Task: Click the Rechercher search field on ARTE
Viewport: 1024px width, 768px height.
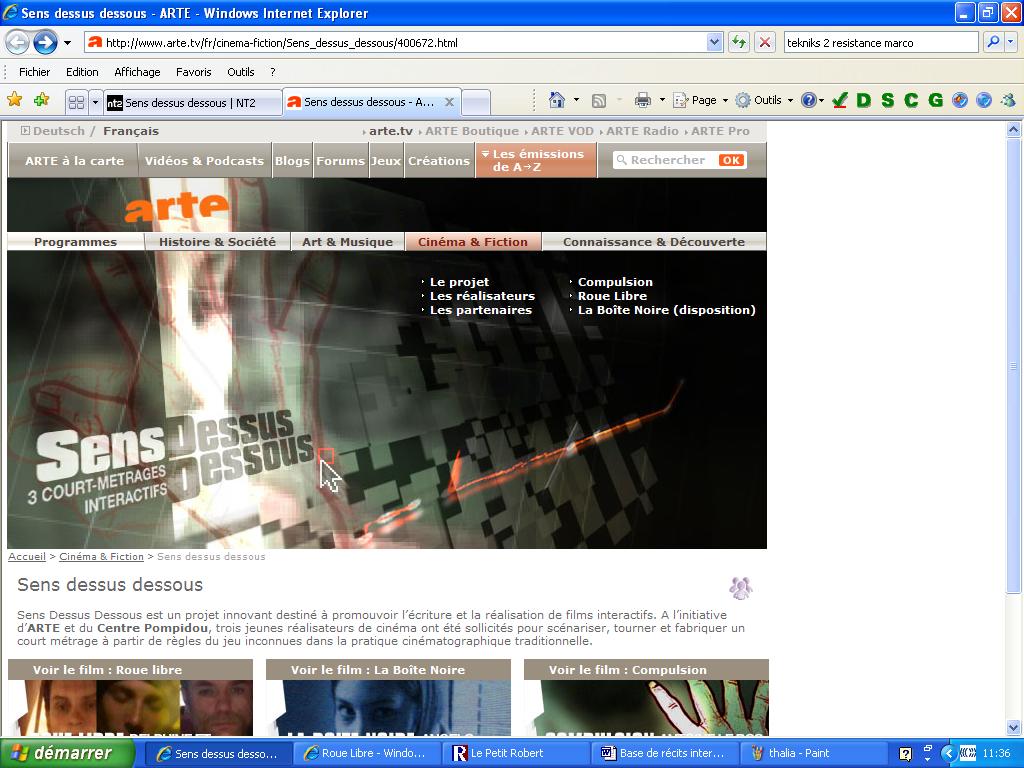Action: coord(666,160)
